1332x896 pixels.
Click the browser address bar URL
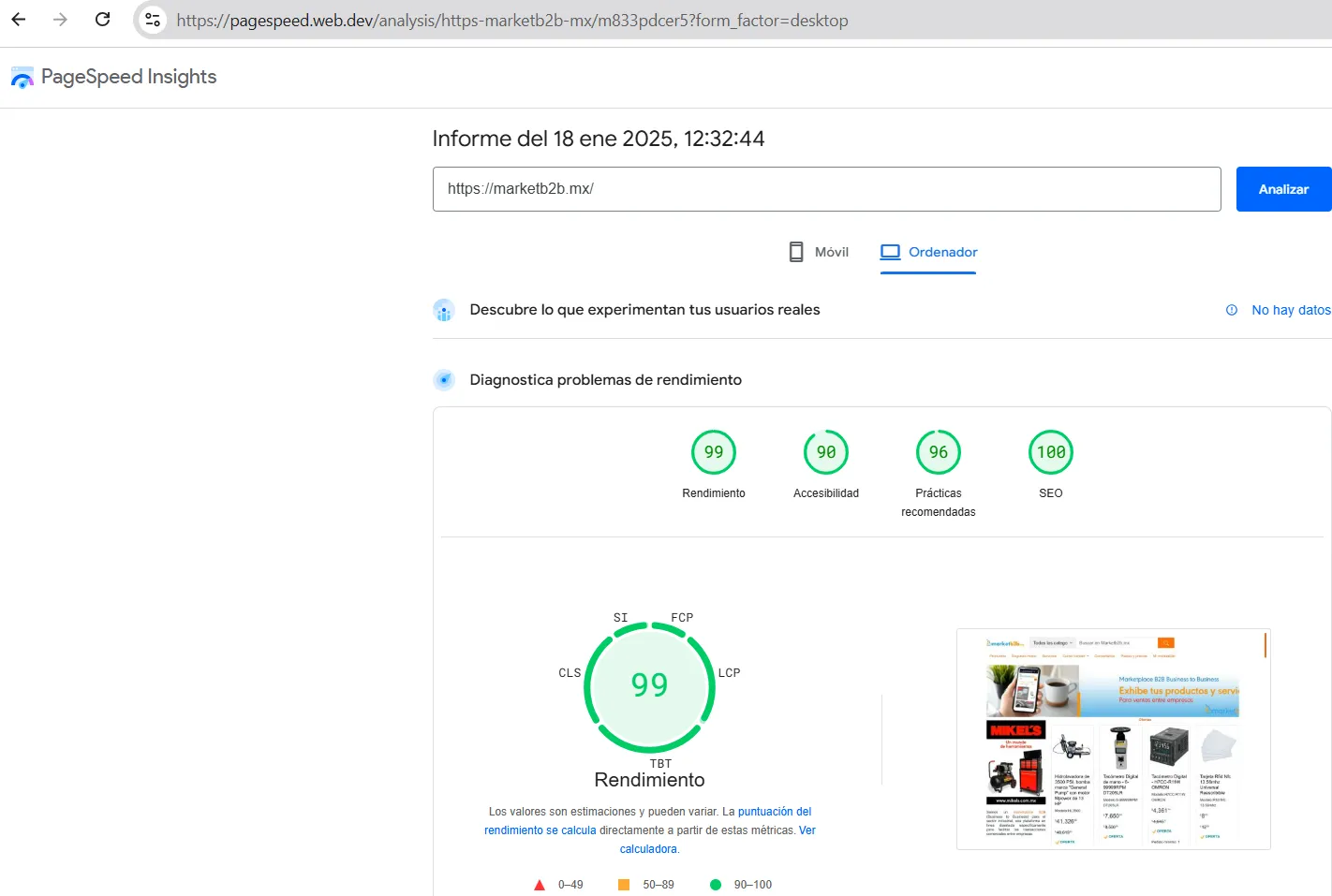pyautogui.click(x=512, y=21)
